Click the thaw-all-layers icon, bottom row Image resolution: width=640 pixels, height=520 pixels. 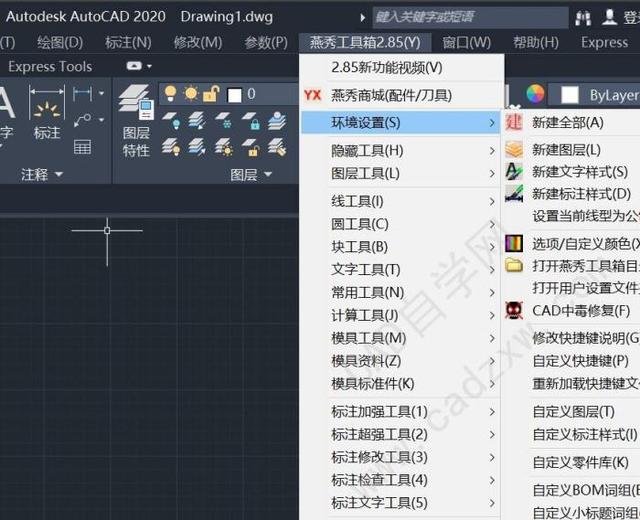click(223, 147)
